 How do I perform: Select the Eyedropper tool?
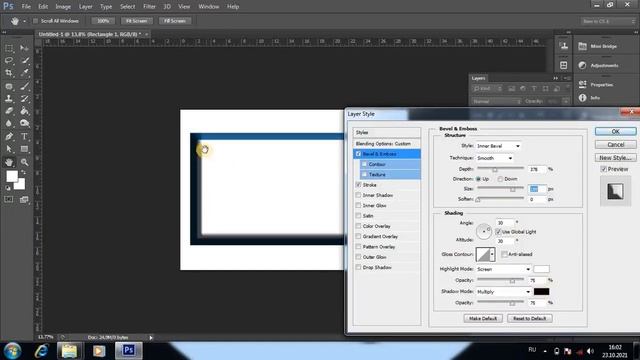[x=24, y=73]
